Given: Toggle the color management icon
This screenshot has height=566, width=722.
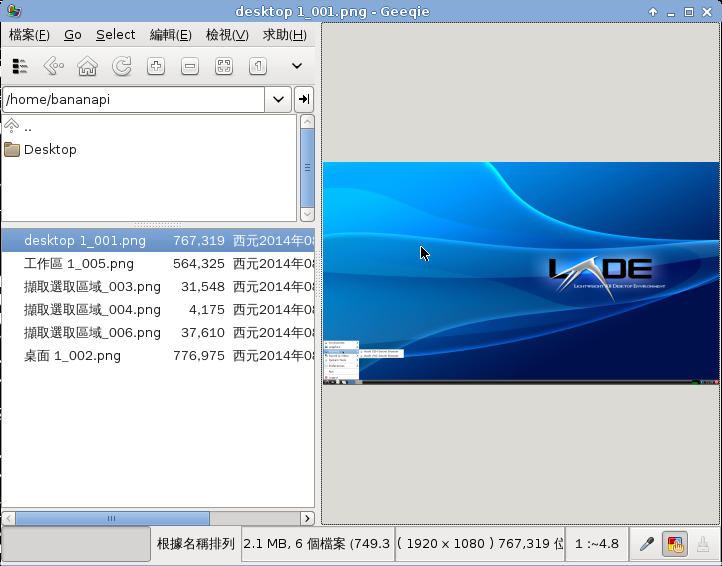Looking at the screenshot, I should pyautogui.click(x=675, y=544).
